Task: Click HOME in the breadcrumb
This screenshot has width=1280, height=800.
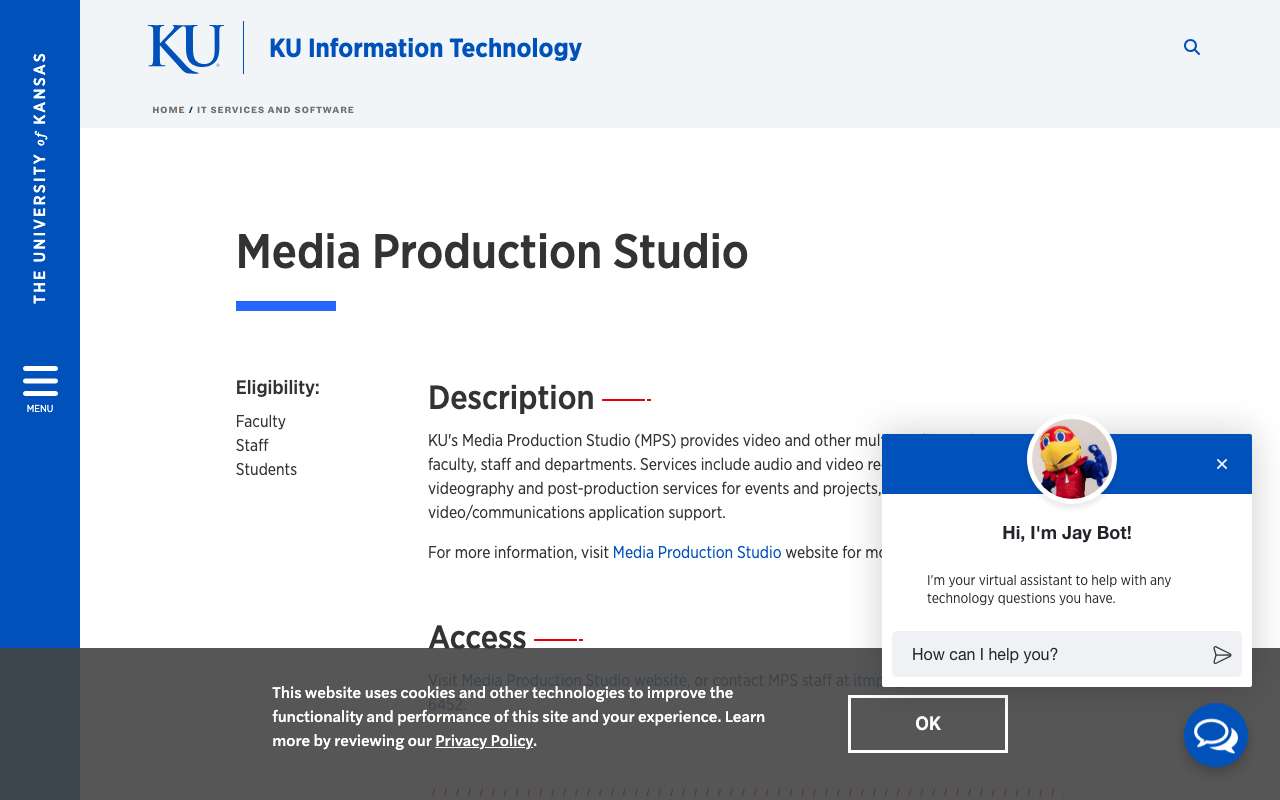Action: point(168,110)
